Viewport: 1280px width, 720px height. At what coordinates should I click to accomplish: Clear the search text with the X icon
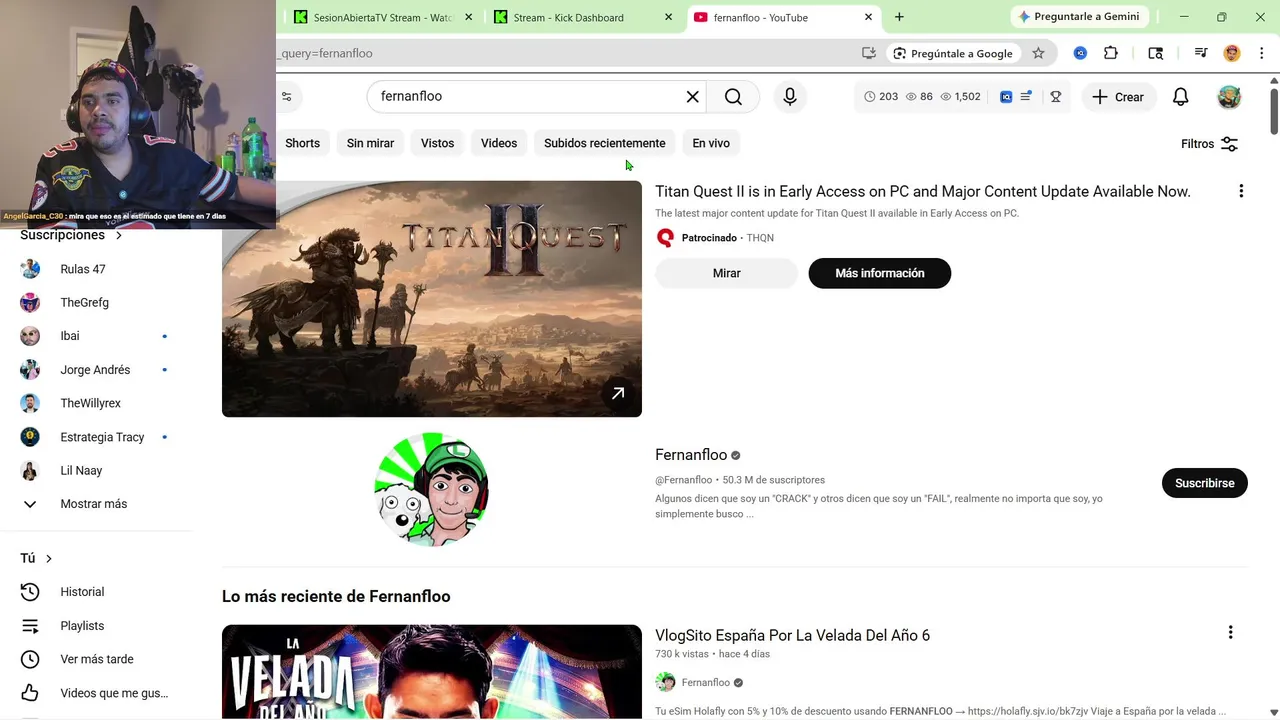pos(692,97)
